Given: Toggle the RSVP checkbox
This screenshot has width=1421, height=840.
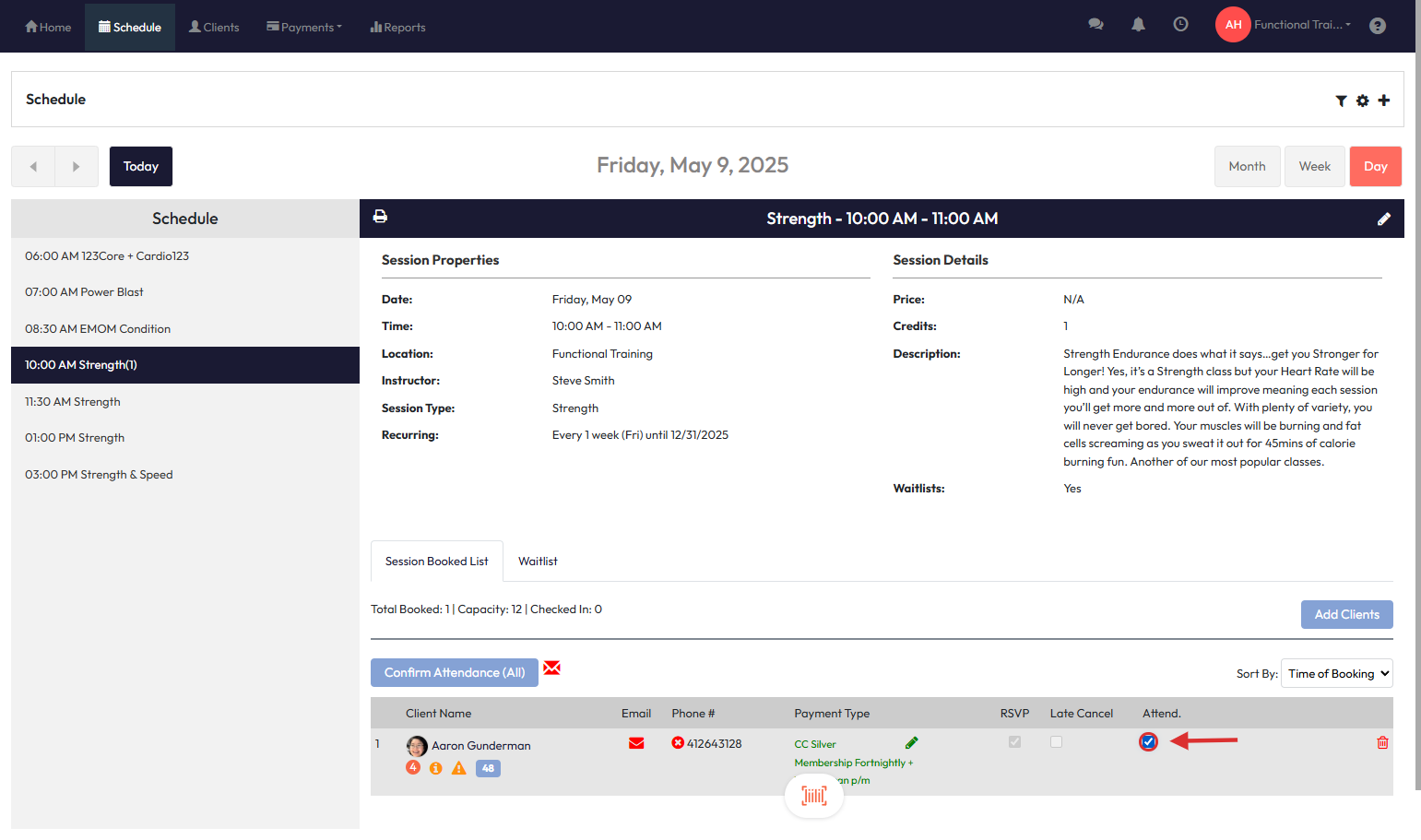Looking at the screenshot, I should tap(1014, 741).
